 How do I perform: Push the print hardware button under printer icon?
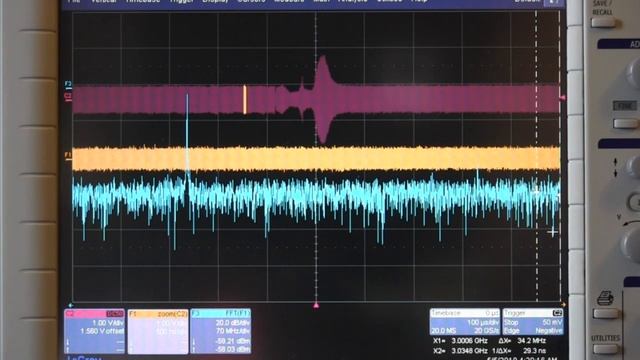[605, 313]
